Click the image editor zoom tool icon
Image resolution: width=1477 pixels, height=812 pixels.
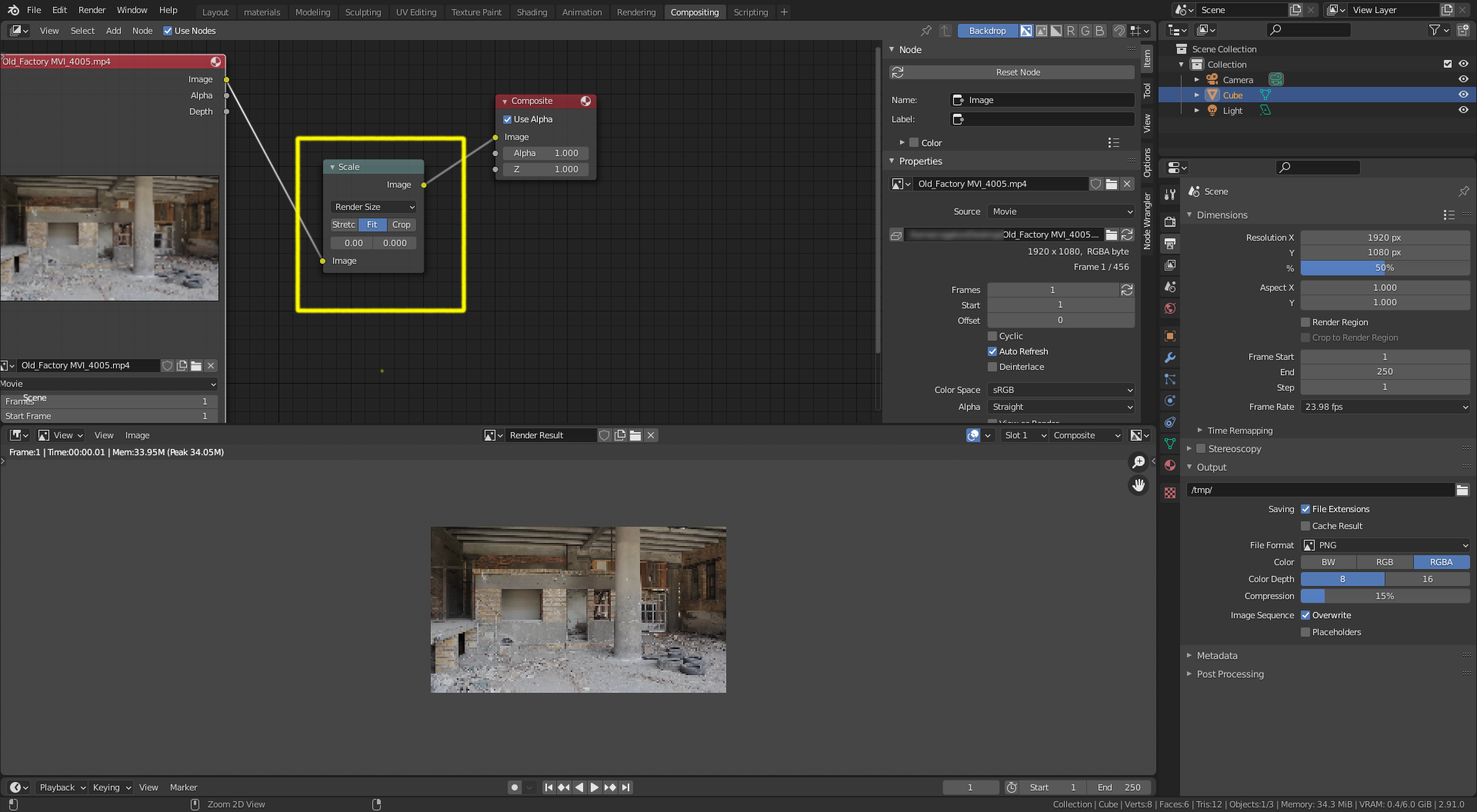coord(1139,461)
